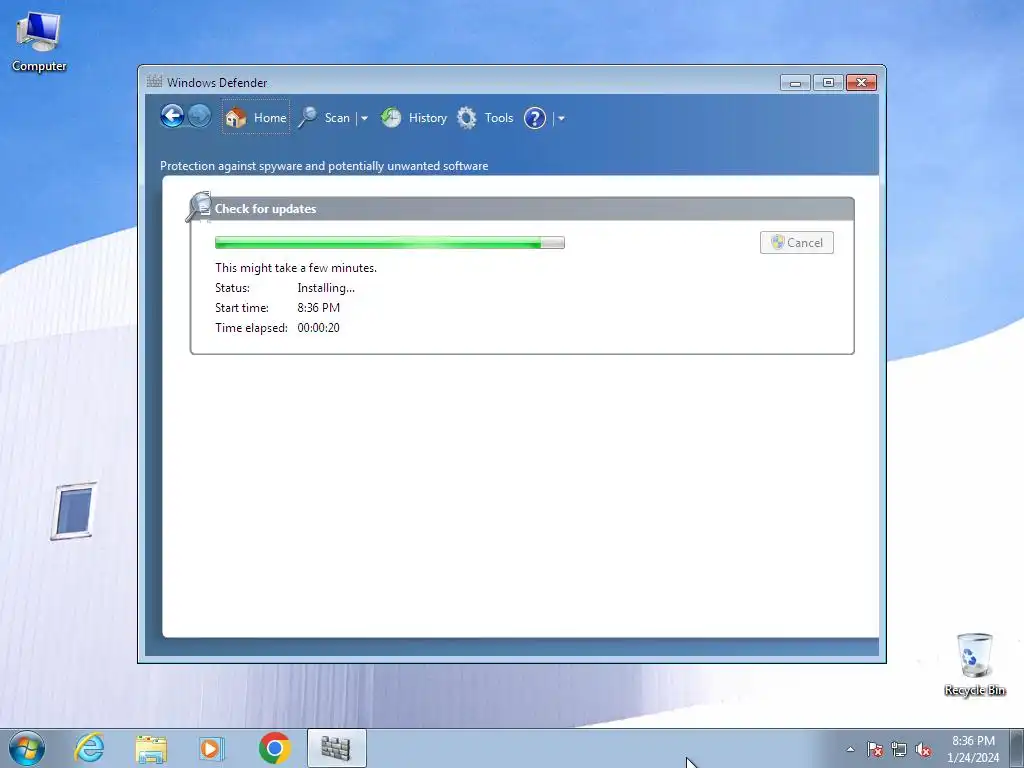Click the Check for updates header icon
The image size is (1024, 768).
pos(199,207)
